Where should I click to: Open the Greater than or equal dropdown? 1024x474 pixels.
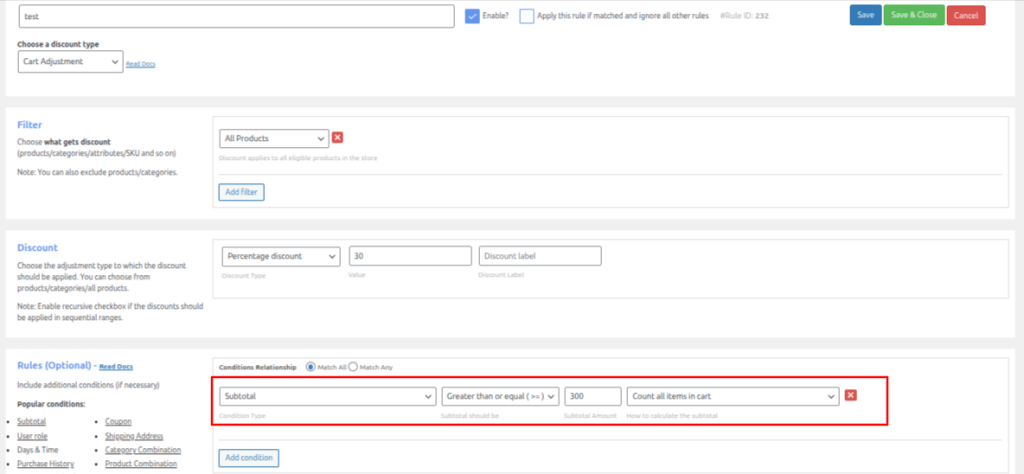tap(499, 396)
